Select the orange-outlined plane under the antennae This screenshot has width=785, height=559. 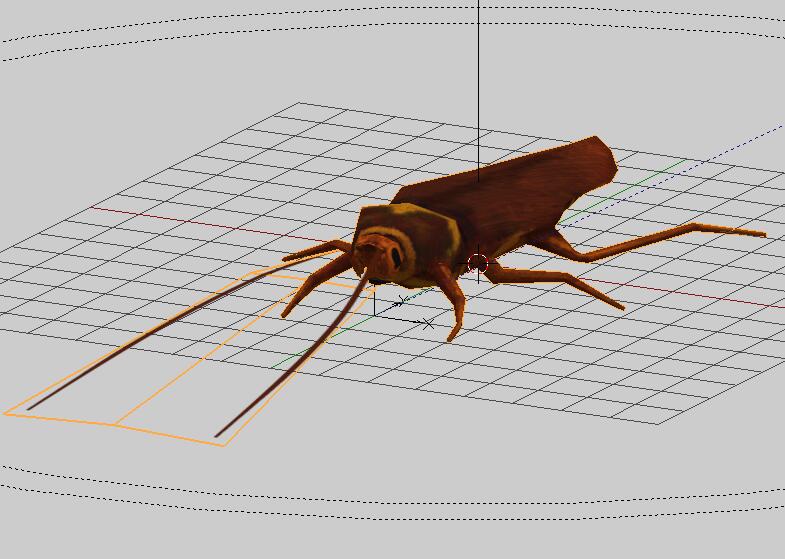[x=190, y=358]
